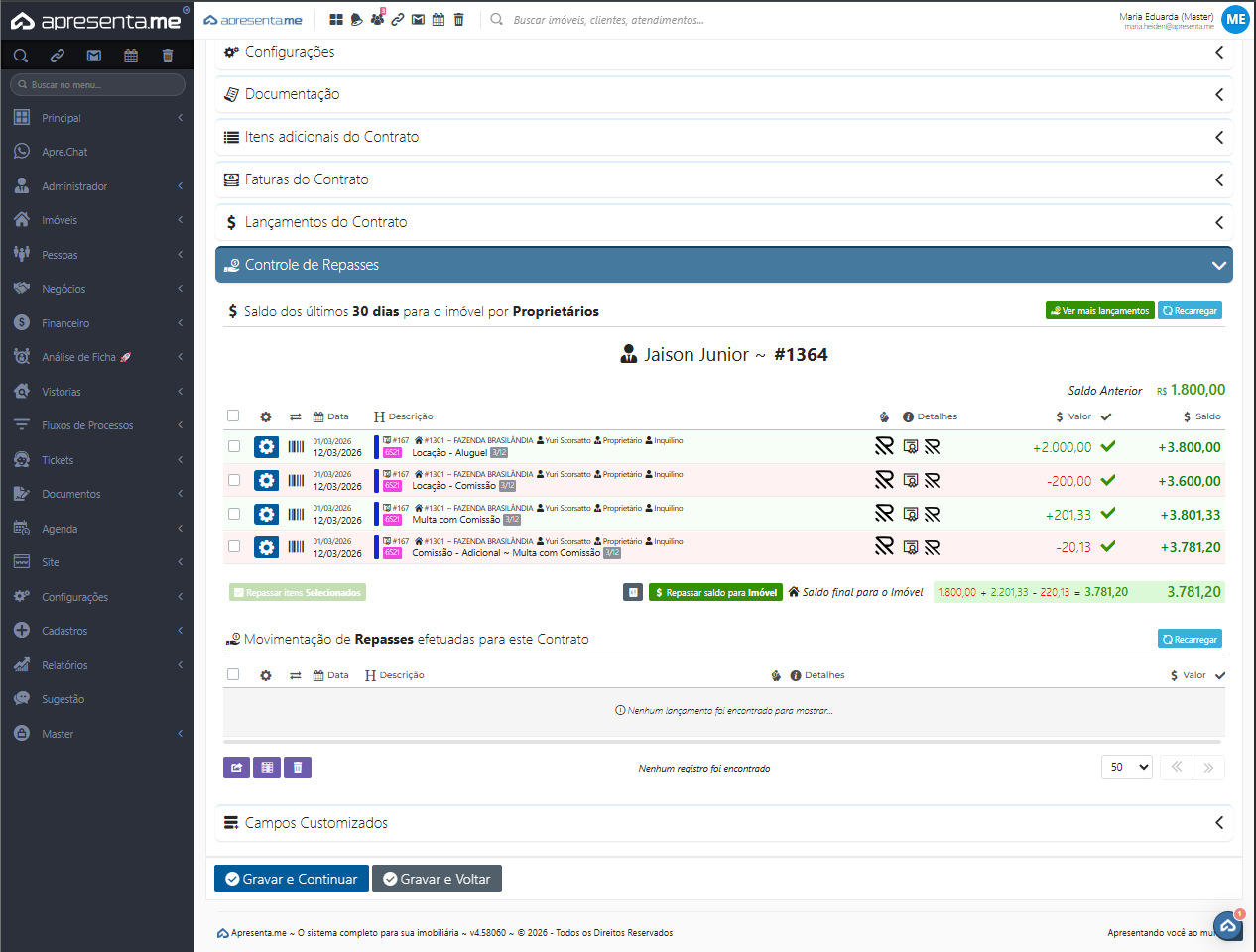Open Financeiro menu in sidebar
This screenshot has width=1256, height=952.
pos(65,323)
